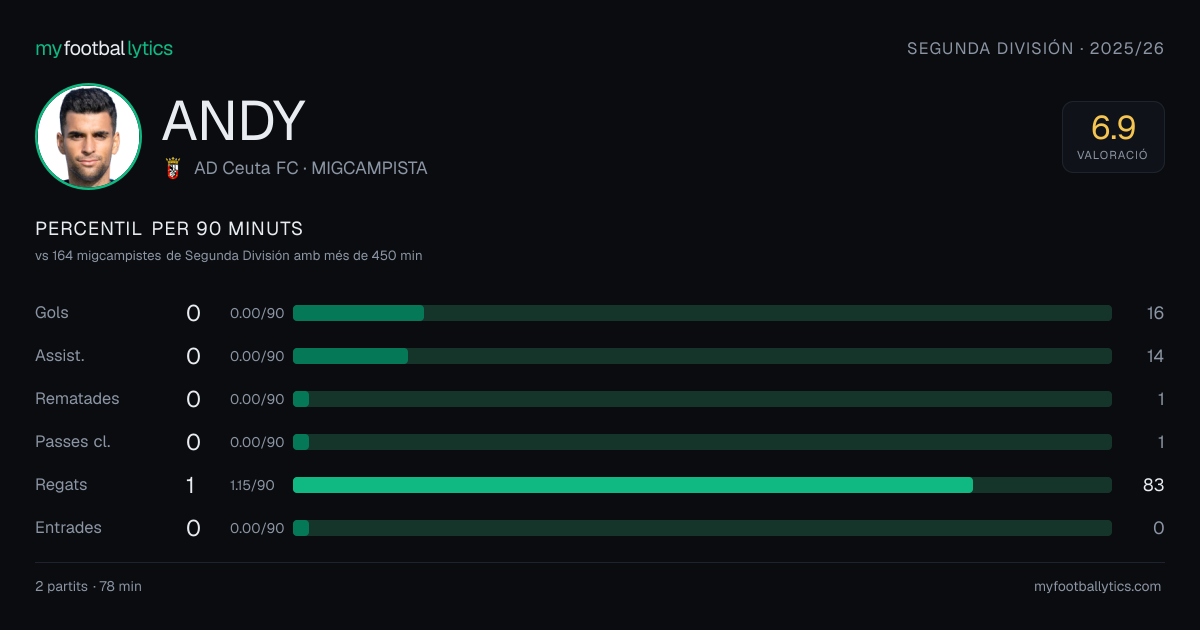Click the Gols percentile bar
The width and height of the screenshot is (1200, 630).
pos(702,313)
